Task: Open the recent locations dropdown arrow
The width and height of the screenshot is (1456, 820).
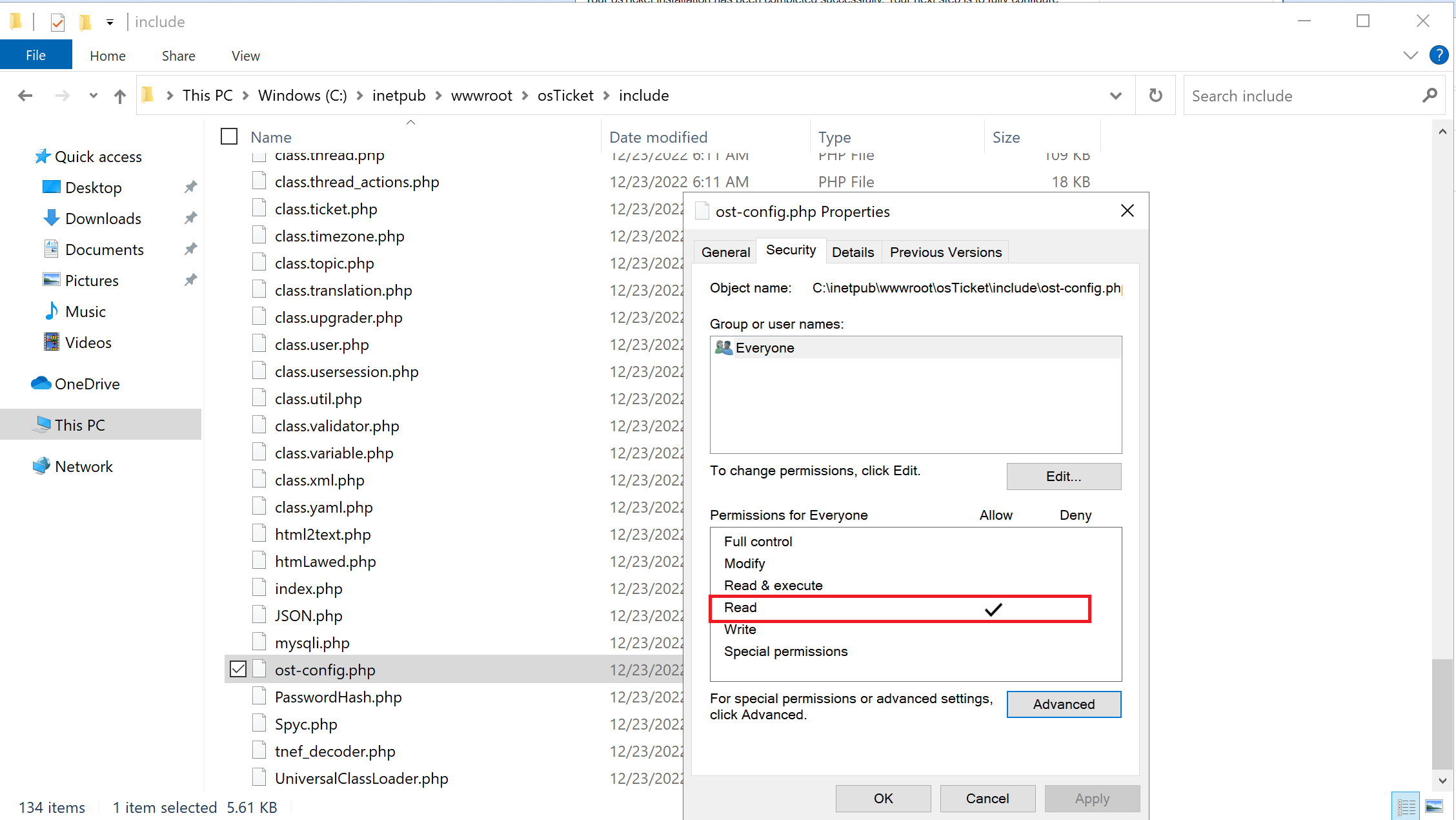Action: [x=93, y=96]
